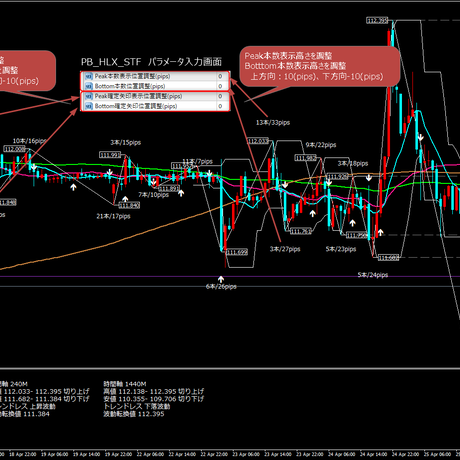
Task: Edit the Bottom確定矢印位置調整 value field
Action: click(x=222, y=106)
